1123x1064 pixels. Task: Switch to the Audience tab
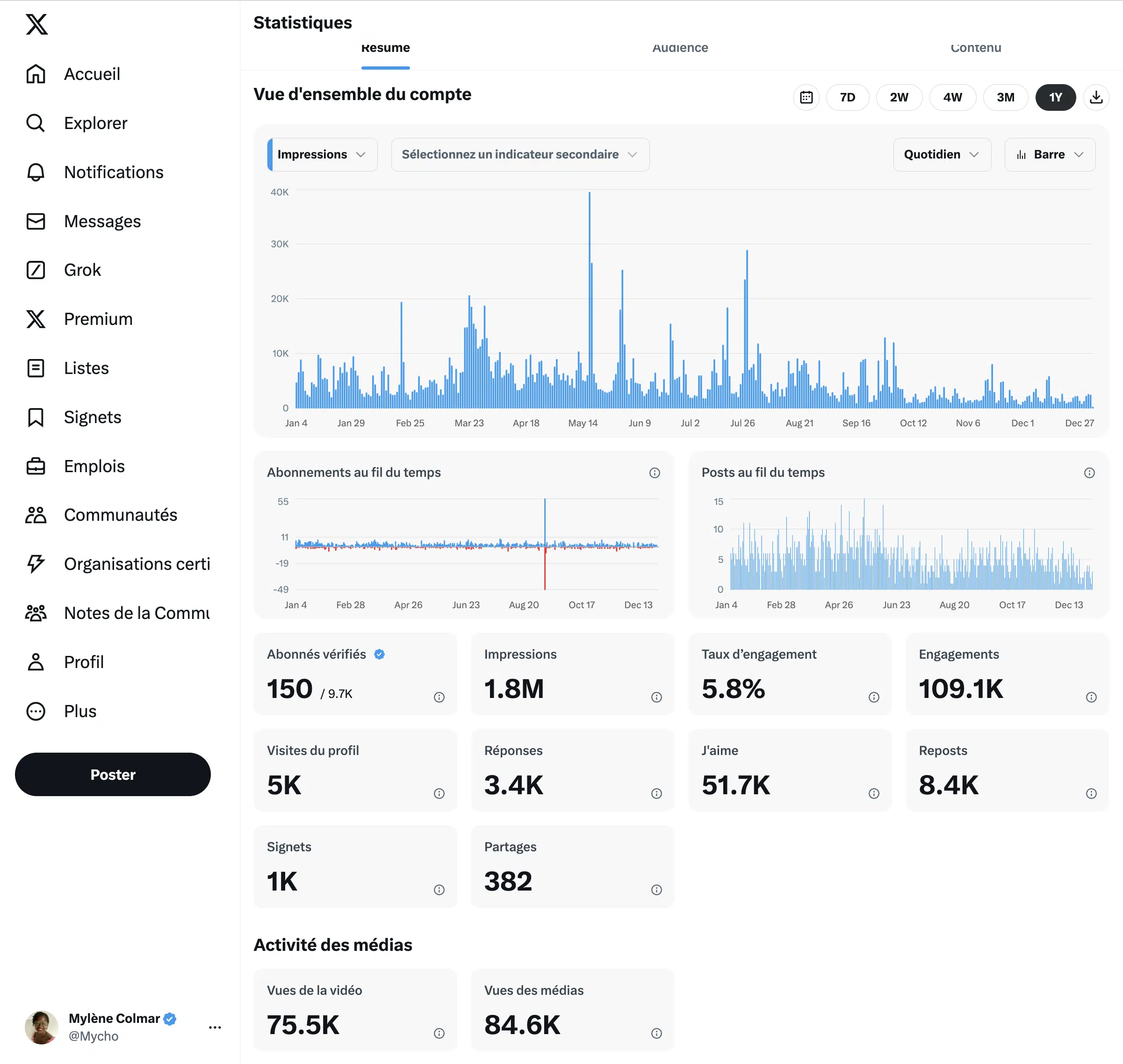pyautogui.click(x=679, y=50)
